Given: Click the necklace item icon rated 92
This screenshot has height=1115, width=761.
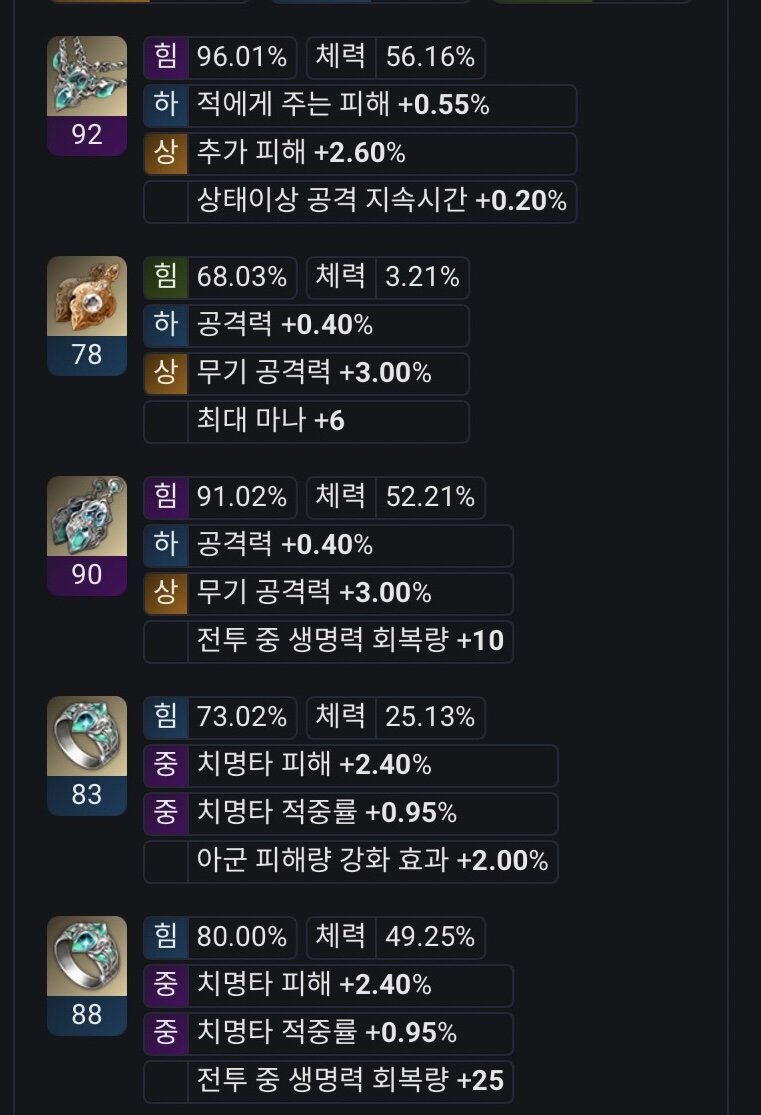Looking at the screenshot, I should (87, 76).
